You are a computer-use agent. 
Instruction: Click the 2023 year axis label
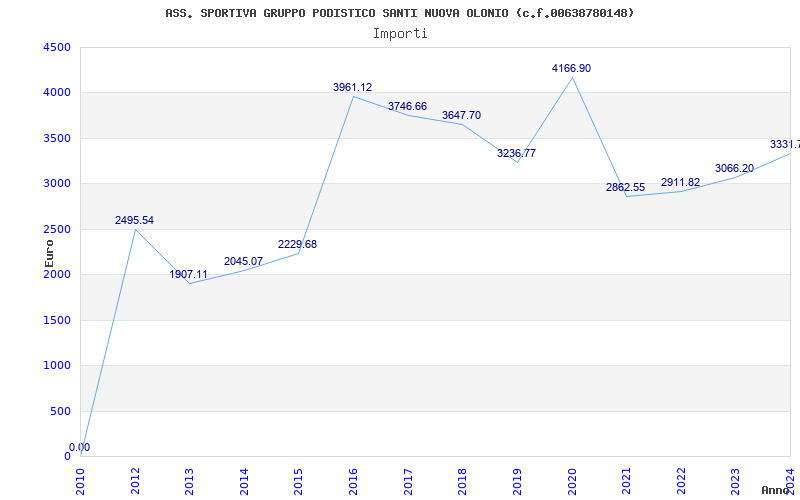736,482
